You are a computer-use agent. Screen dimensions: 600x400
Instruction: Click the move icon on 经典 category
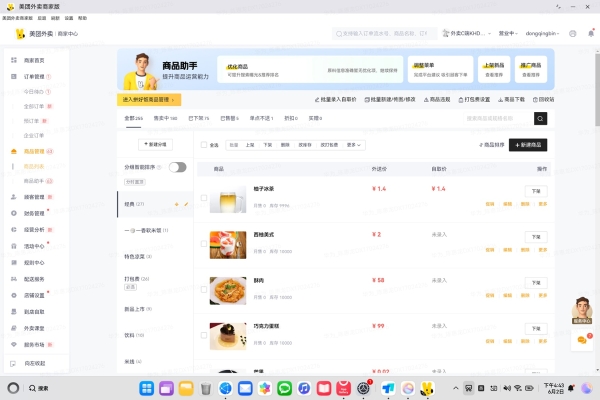(x=176, y=204)
